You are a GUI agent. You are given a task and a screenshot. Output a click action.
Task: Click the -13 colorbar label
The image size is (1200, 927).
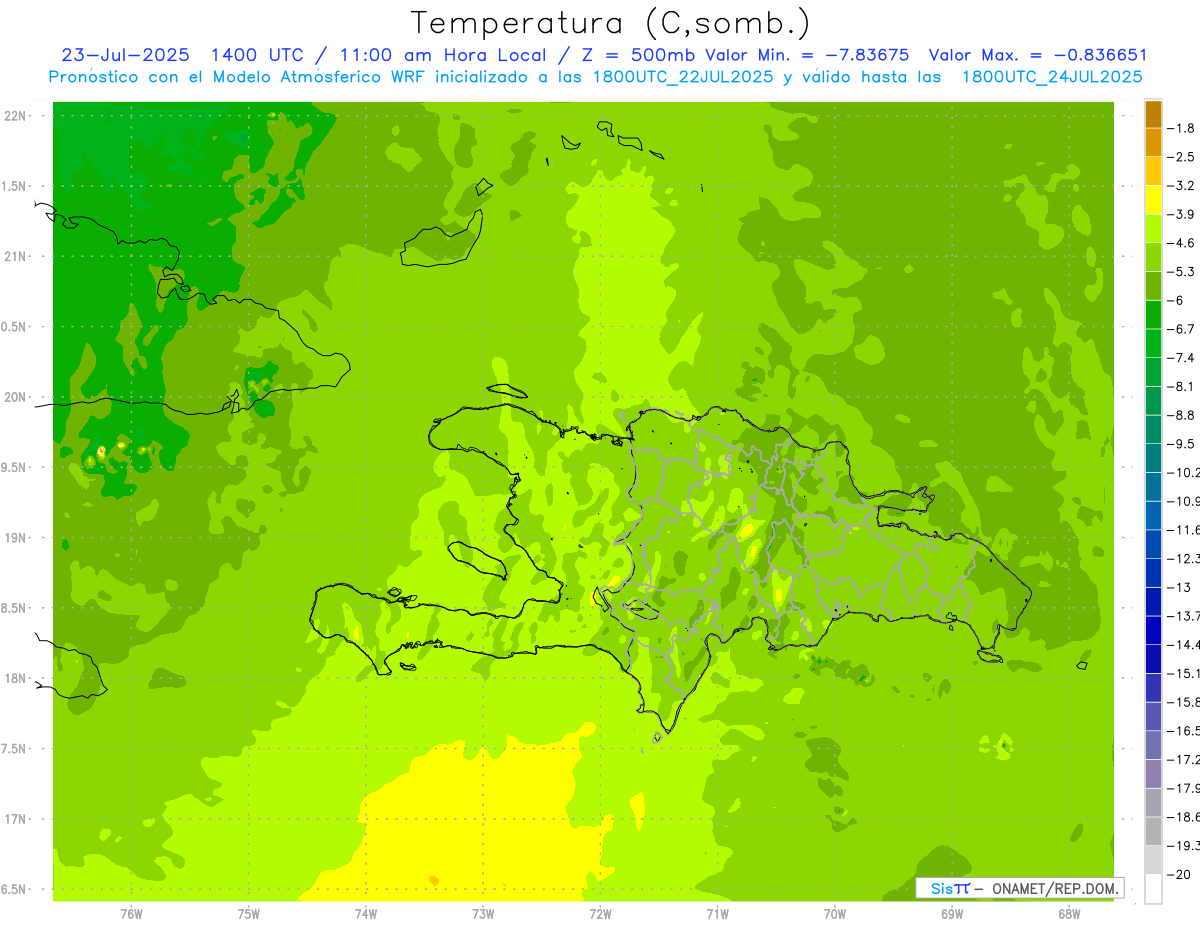tap(1179, 587)
